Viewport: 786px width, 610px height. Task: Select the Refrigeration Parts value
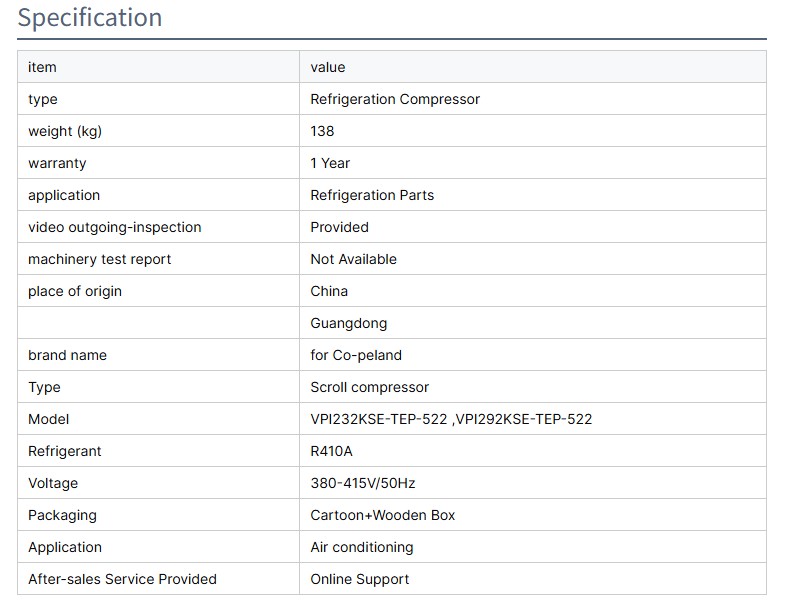pyautogui.click(x=372, y=195)
